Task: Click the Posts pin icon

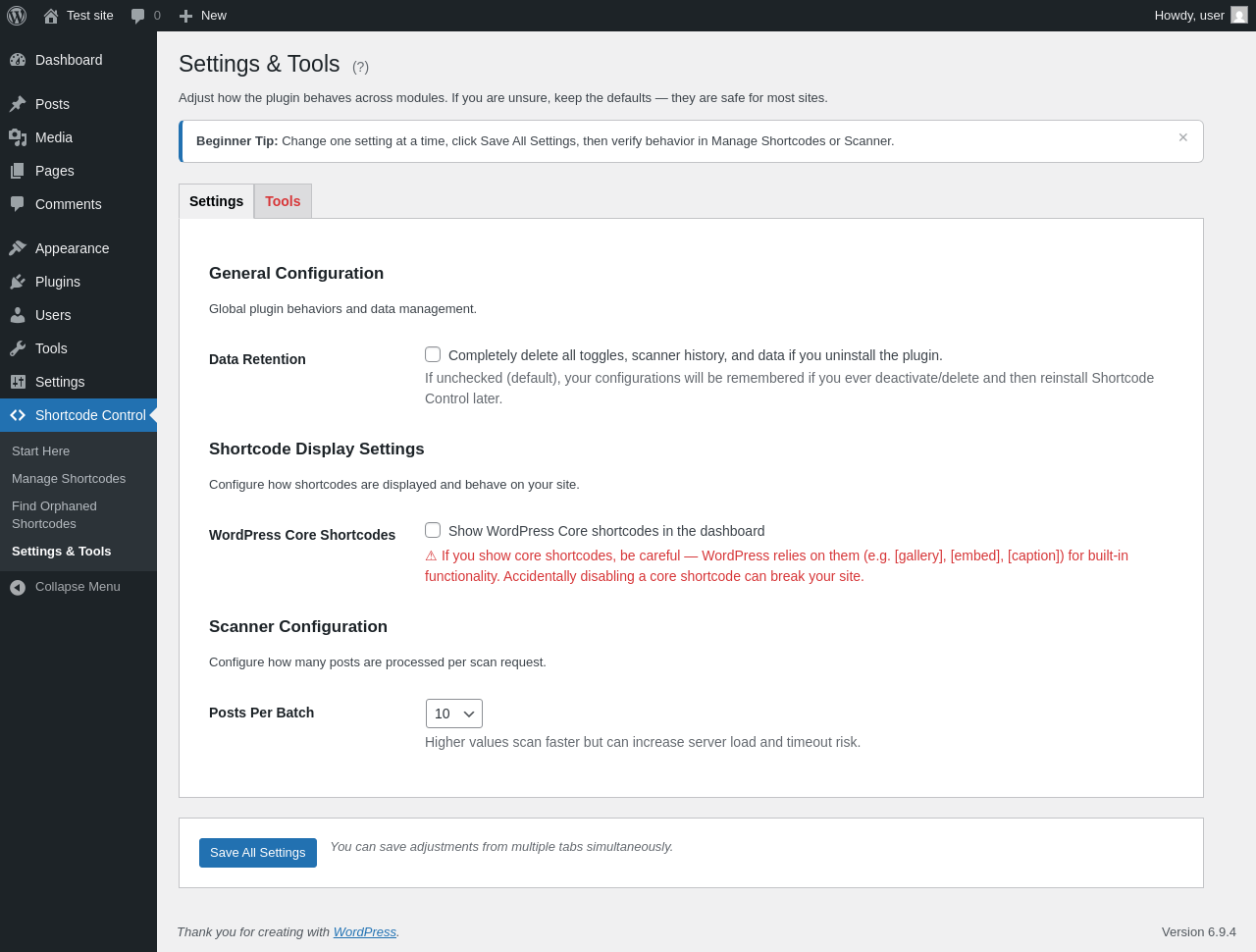Action: (18, 104)
